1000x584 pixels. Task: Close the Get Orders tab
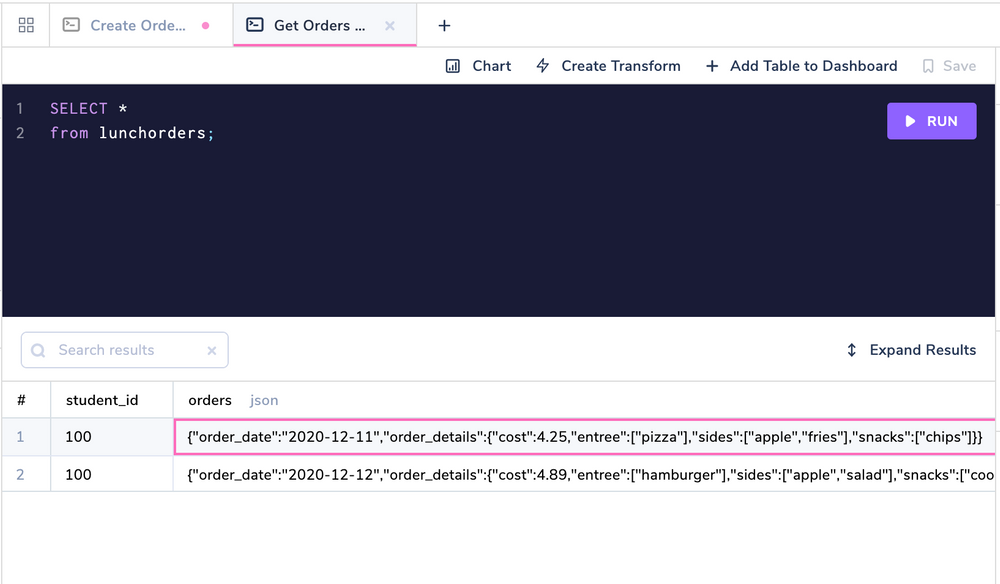point(390,25)
